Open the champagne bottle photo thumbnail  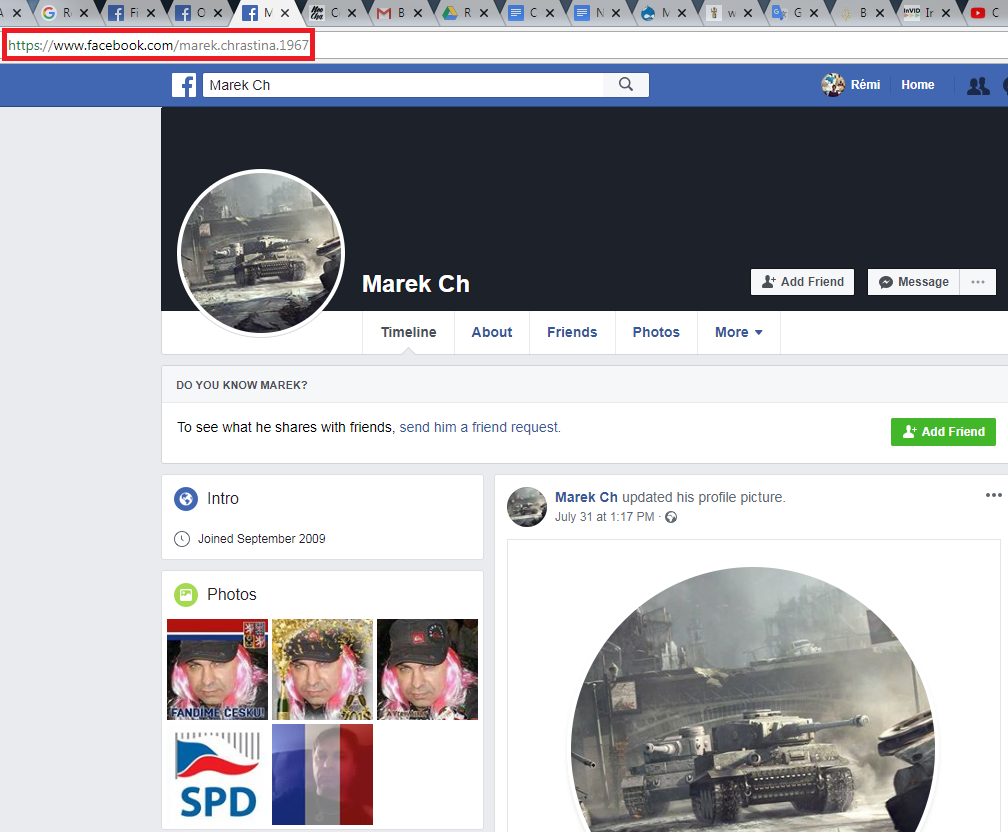tap(322, 669)
